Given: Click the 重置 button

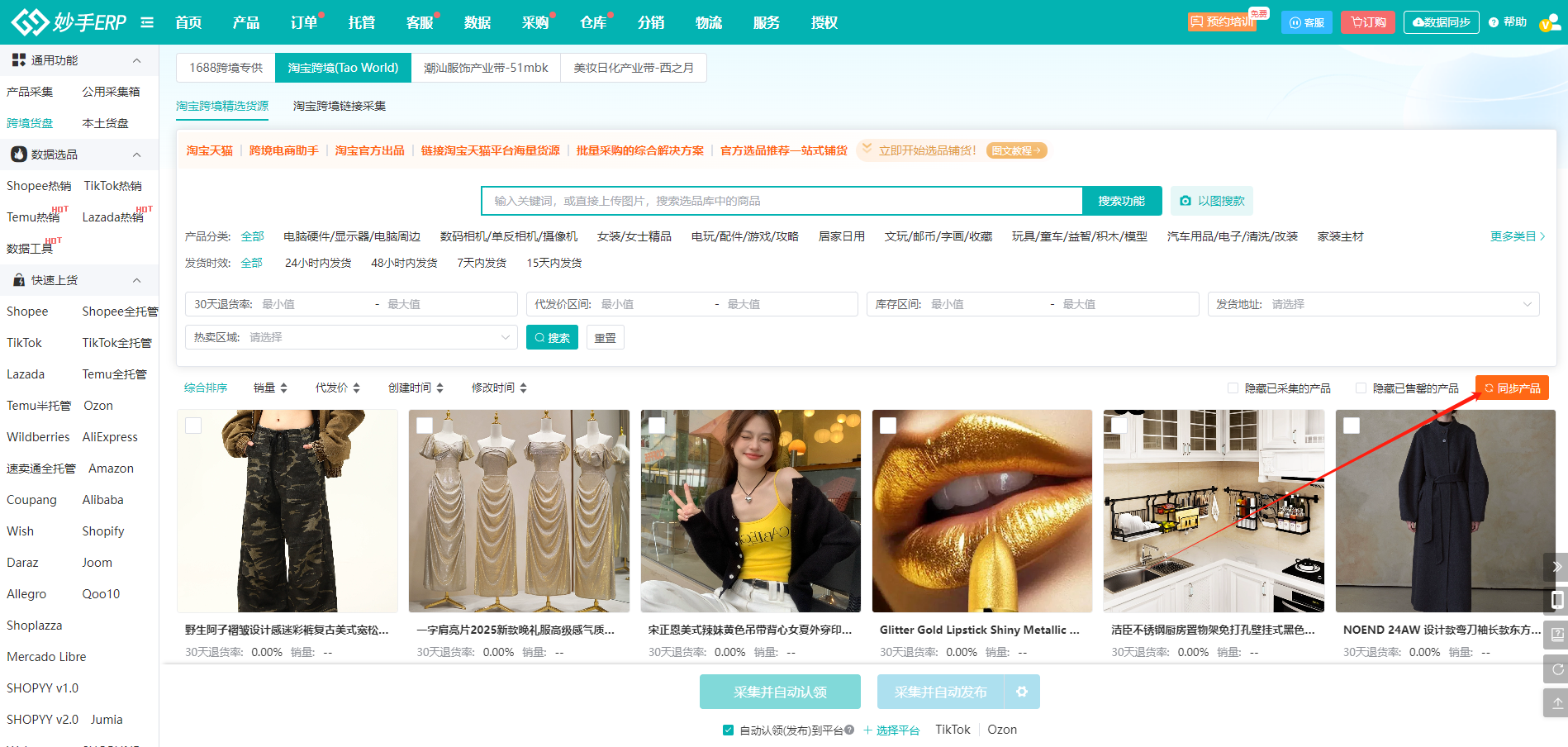Looking at the screenshot, I should pos(606,337).
